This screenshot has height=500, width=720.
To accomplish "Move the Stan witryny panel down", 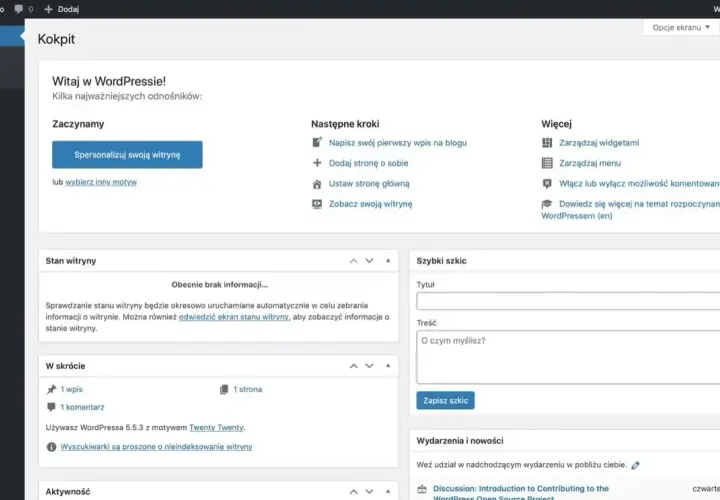I will tap(369, 261).
